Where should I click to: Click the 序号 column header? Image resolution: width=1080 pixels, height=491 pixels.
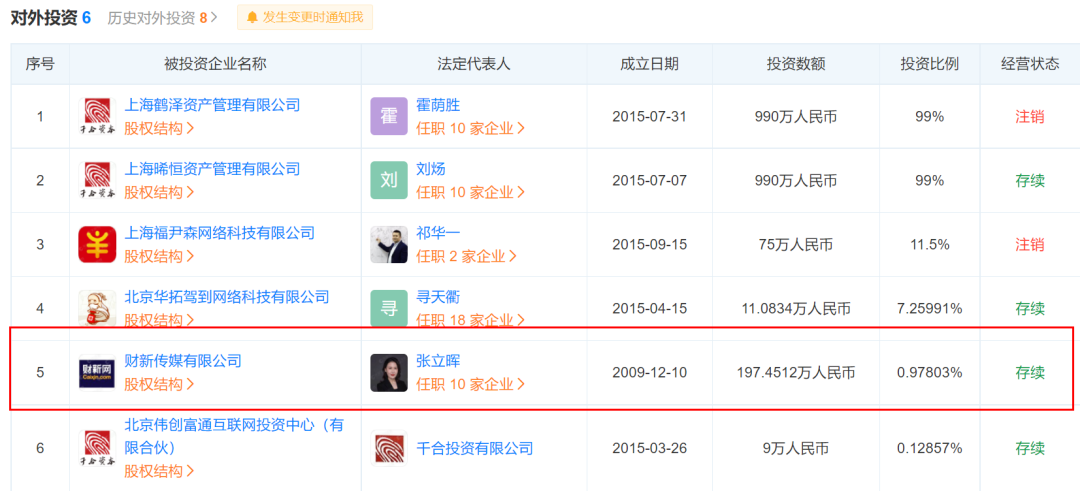39,64
